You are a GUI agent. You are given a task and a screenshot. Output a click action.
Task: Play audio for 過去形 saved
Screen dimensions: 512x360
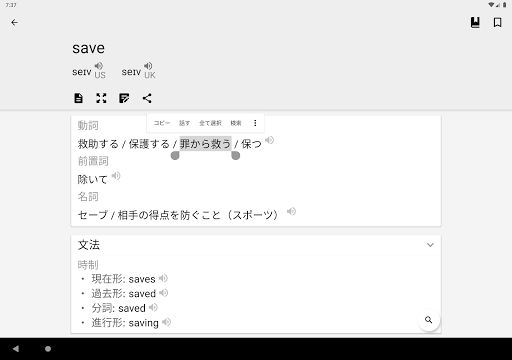[x=164, y=293]
